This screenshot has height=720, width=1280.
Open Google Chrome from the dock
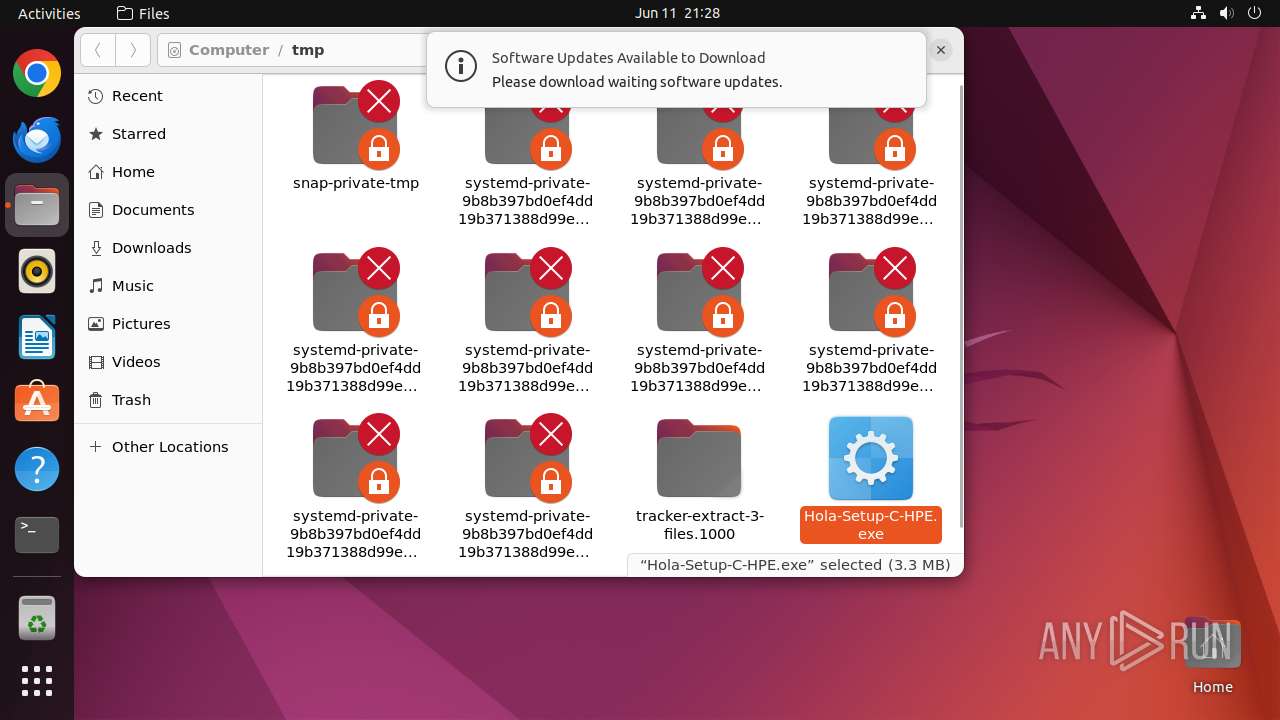click(x=37, y=74)
